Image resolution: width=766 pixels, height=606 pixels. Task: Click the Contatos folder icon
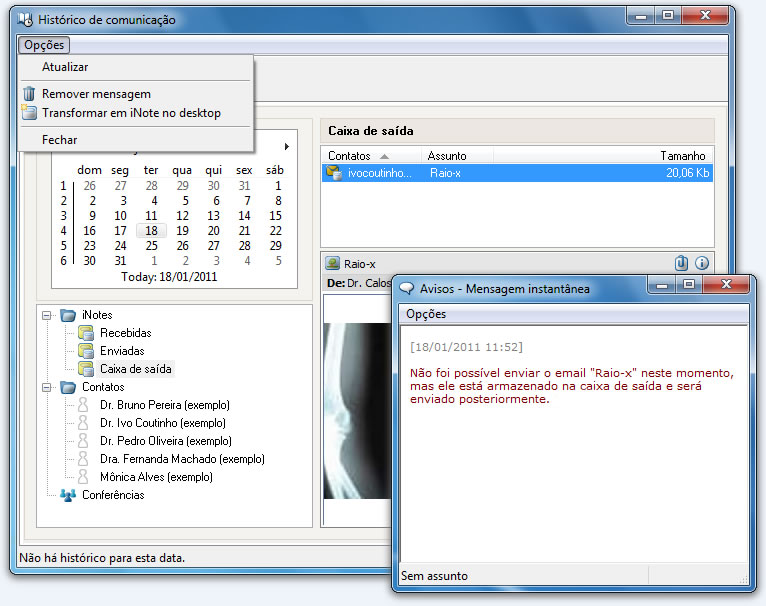[x=68, y=387]
